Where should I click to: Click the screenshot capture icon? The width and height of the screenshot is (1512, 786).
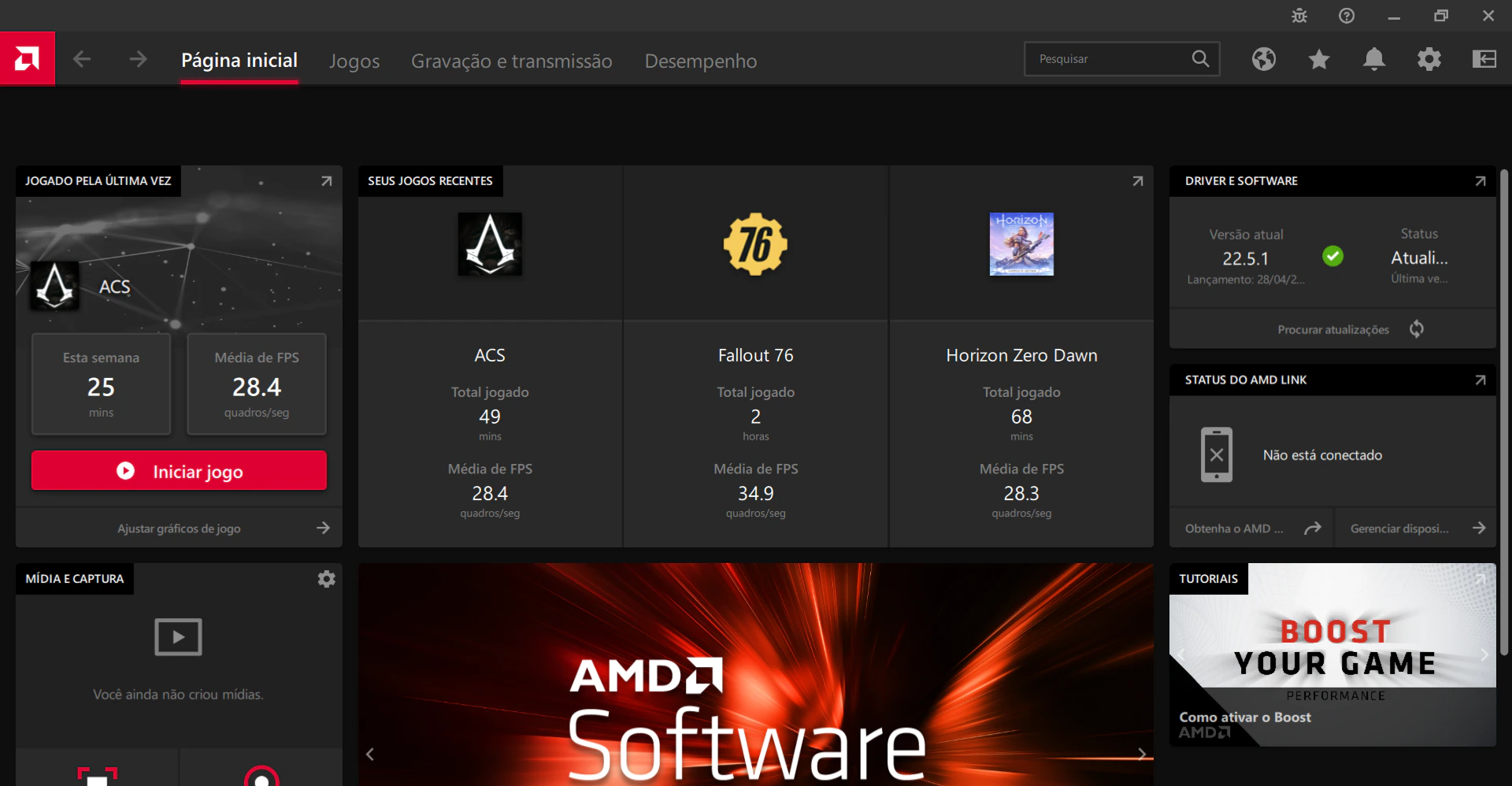[x=98, y=776]
